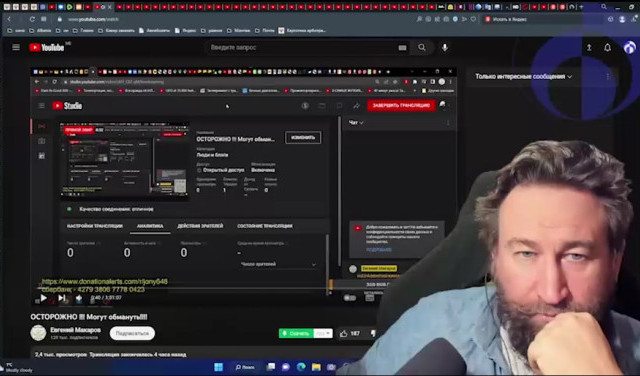The image size is (640, 376).
Task: Open the YouTube hamburger guide menu
Action: coord(16,47)
